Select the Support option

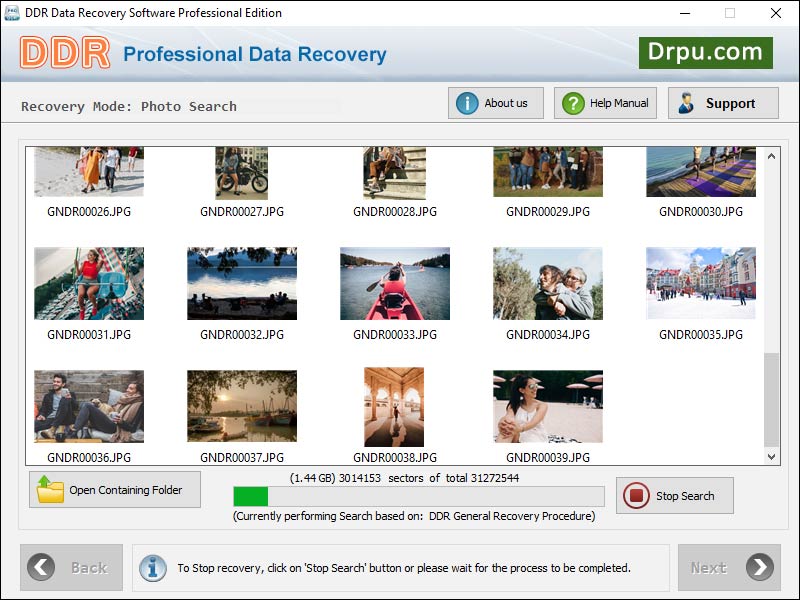click(722, 102)
